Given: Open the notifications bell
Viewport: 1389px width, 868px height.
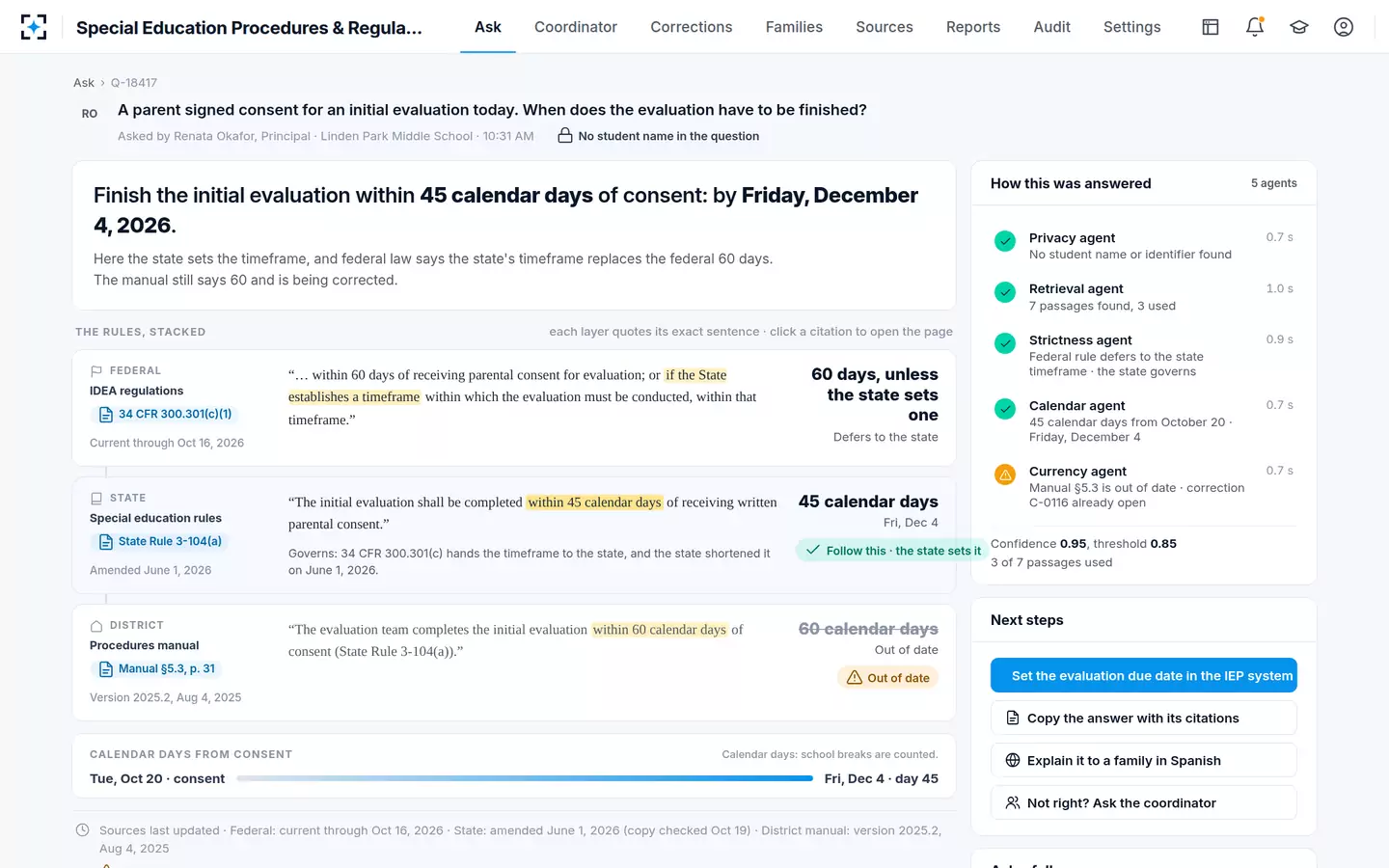Looking at the screenshot, I should pos(1255,27).
